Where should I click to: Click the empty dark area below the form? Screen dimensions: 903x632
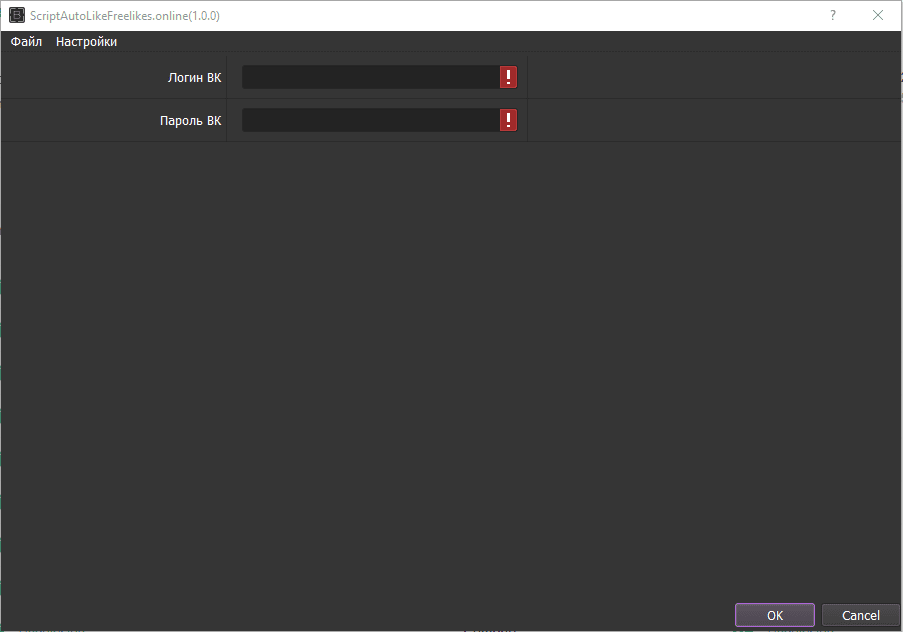(450, 370)
